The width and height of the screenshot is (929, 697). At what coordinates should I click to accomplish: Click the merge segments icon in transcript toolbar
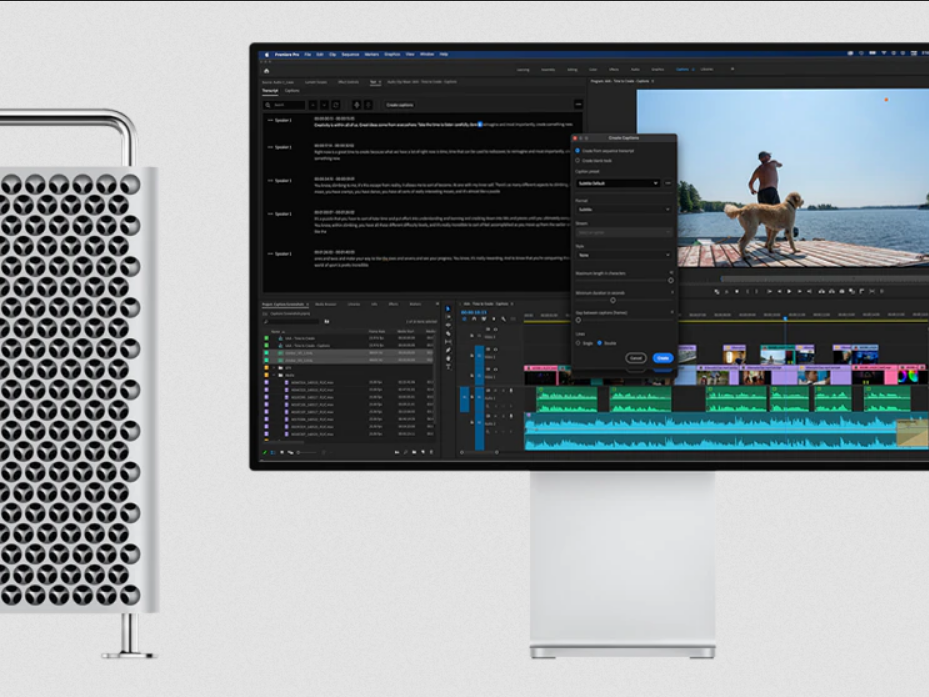click(357, 105)
